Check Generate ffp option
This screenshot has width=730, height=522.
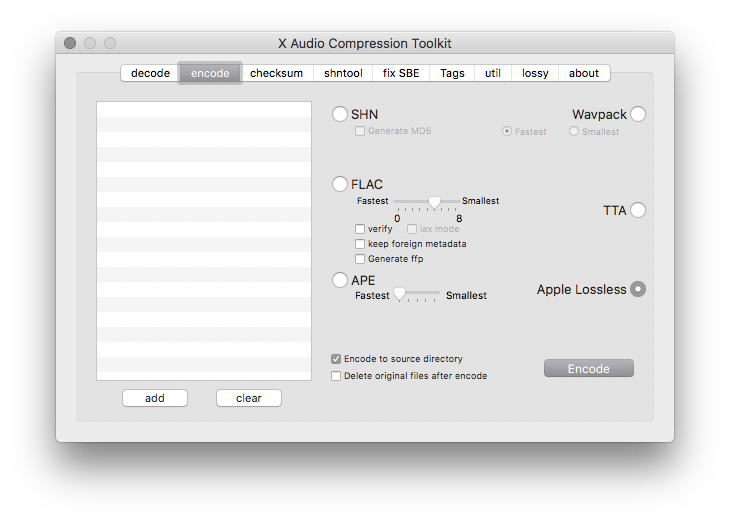tap(360, 258)
